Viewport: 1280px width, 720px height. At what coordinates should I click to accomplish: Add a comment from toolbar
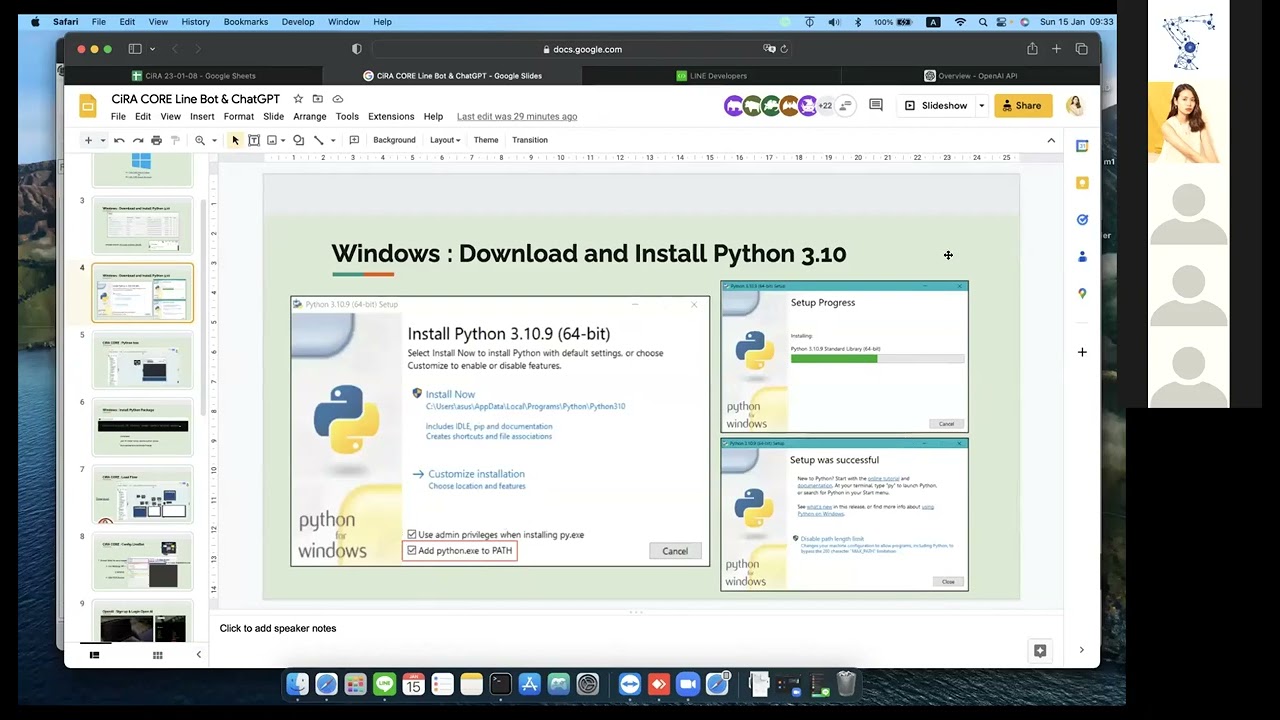coord(354,140)
